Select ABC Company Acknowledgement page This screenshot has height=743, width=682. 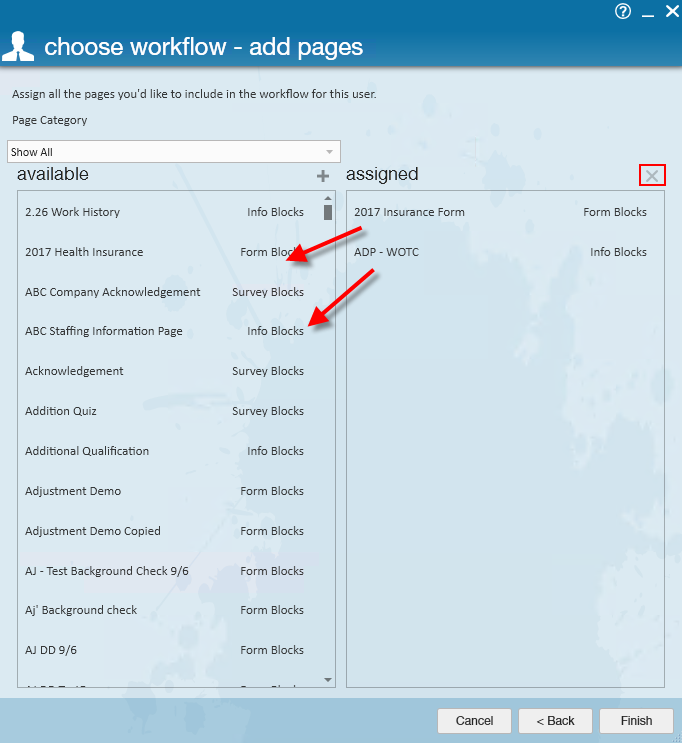coord(164,292)
